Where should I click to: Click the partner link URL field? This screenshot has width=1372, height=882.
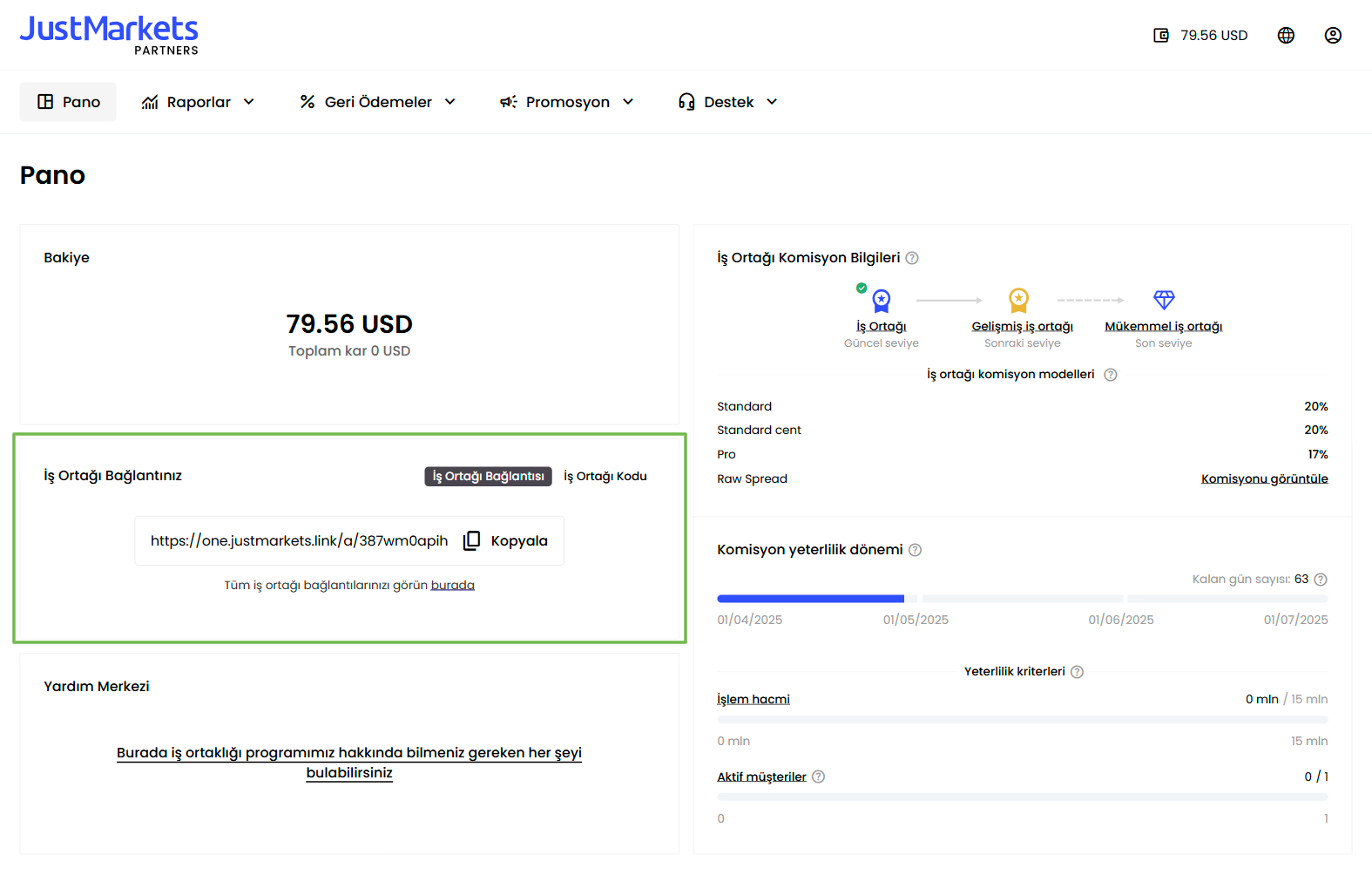(300, 541)
